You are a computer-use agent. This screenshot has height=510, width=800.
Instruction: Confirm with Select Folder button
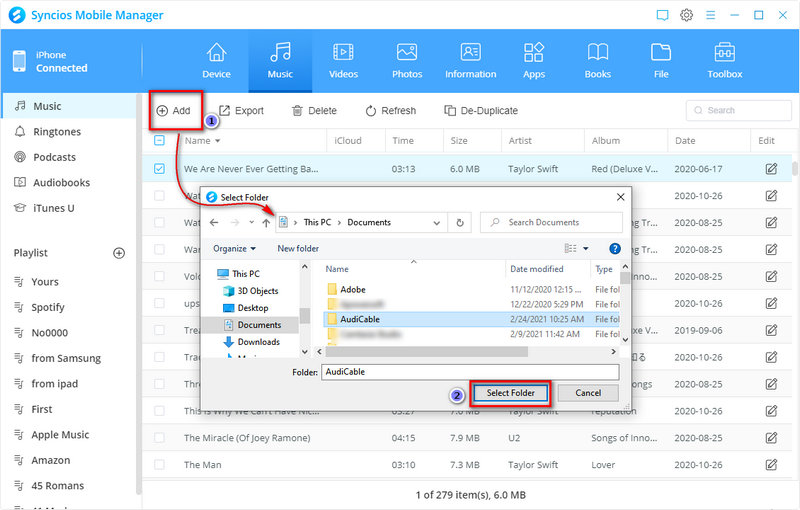pyautogui.click(x=510, y=393)
